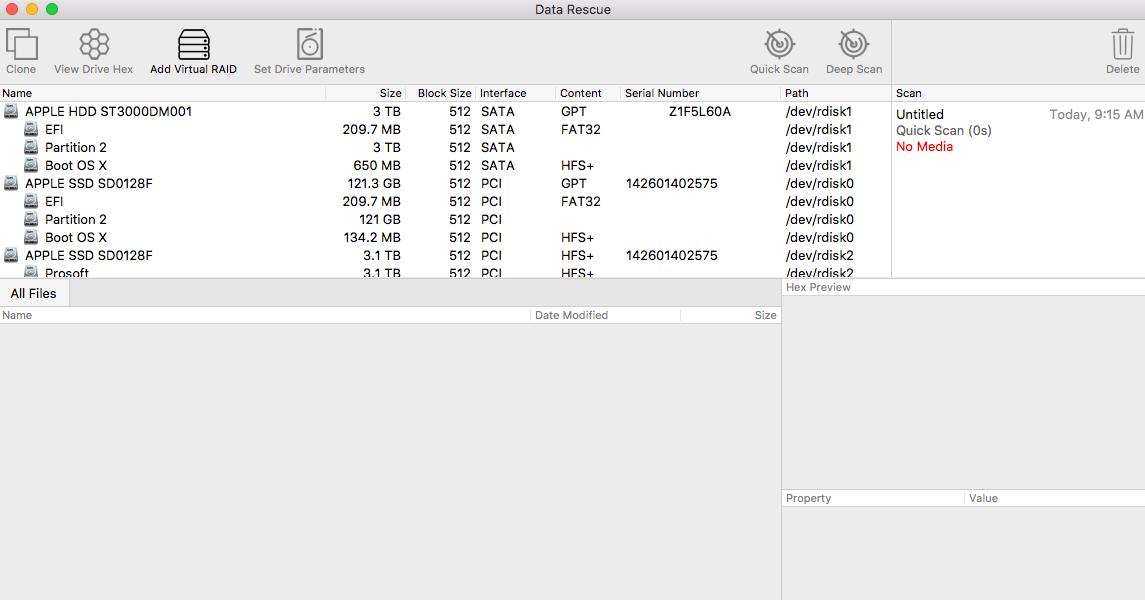Image resolution: width=1145 pixels, height=600 pixels.
Task: Select the APPLE HDD ST3000DM001 drive
Action: click(108, 112)
